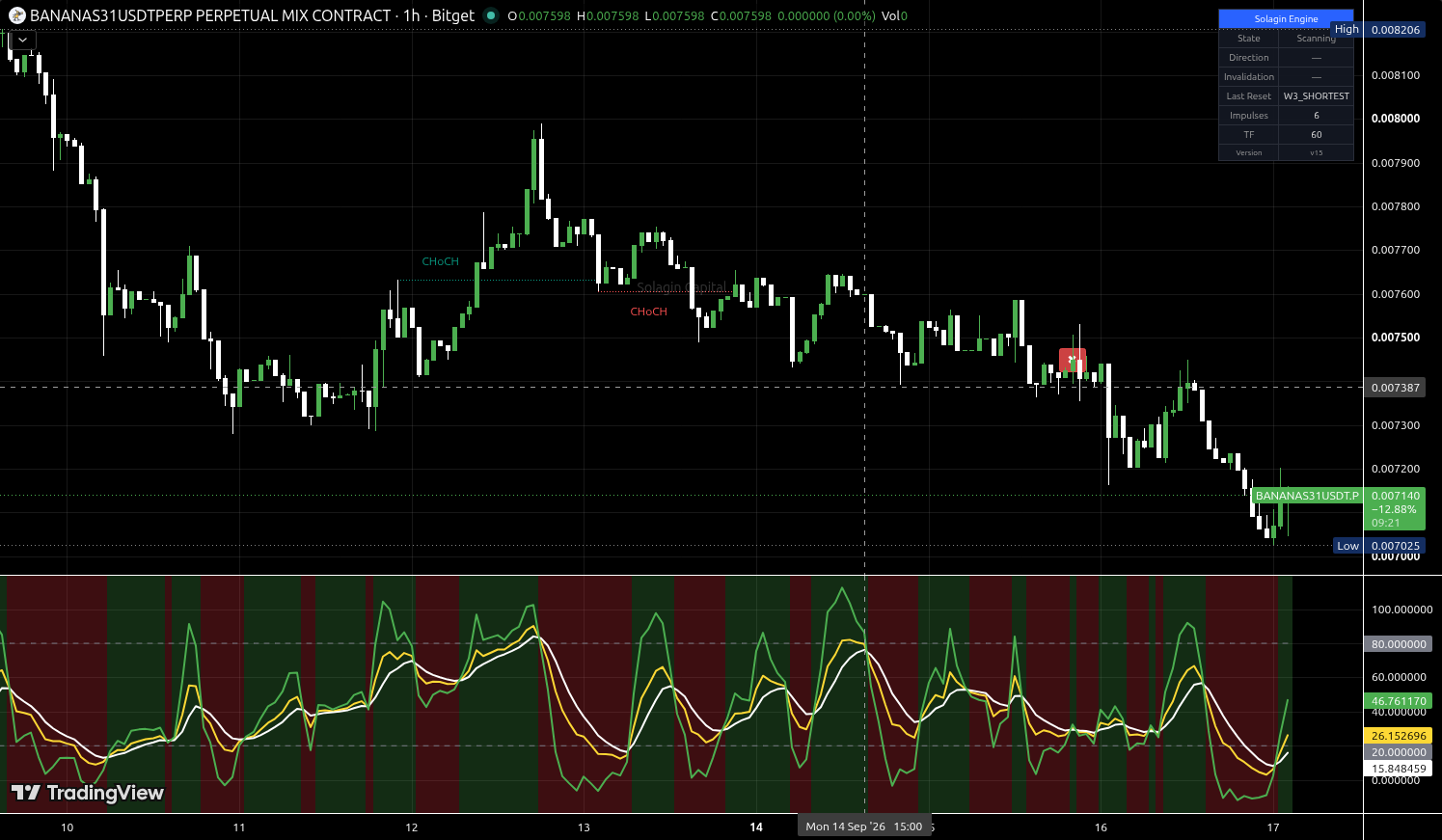1442x840 pixels.
Task: Click the 0.008000 price scale label
Action: click(1396, 119)
